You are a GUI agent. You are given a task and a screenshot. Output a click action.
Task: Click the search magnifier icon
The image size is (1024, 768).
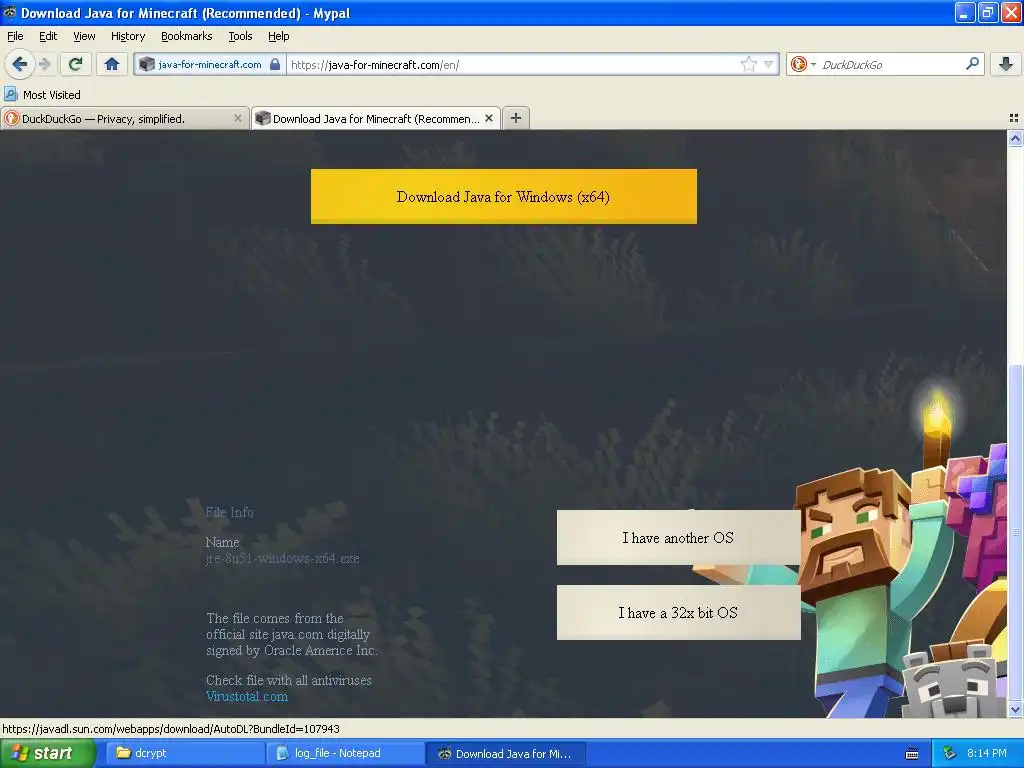coord(972,63)
